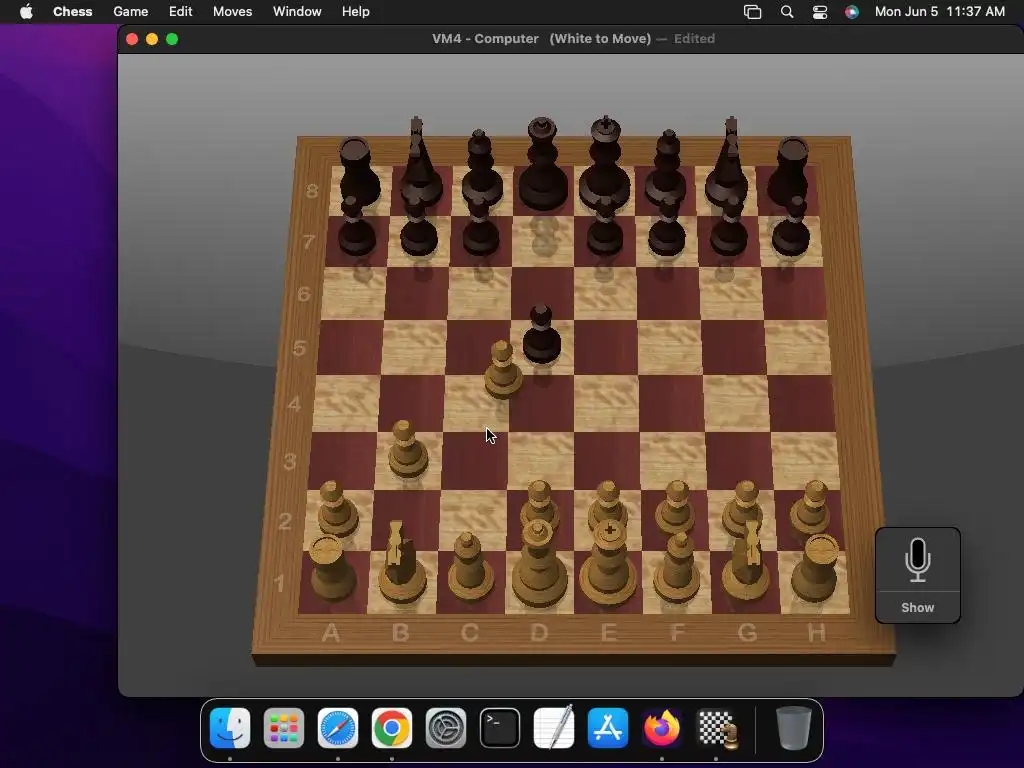This screenshot has width=1024, height=768.
Task: Click the Siri icon in menu bar
Action: point(852,12)
